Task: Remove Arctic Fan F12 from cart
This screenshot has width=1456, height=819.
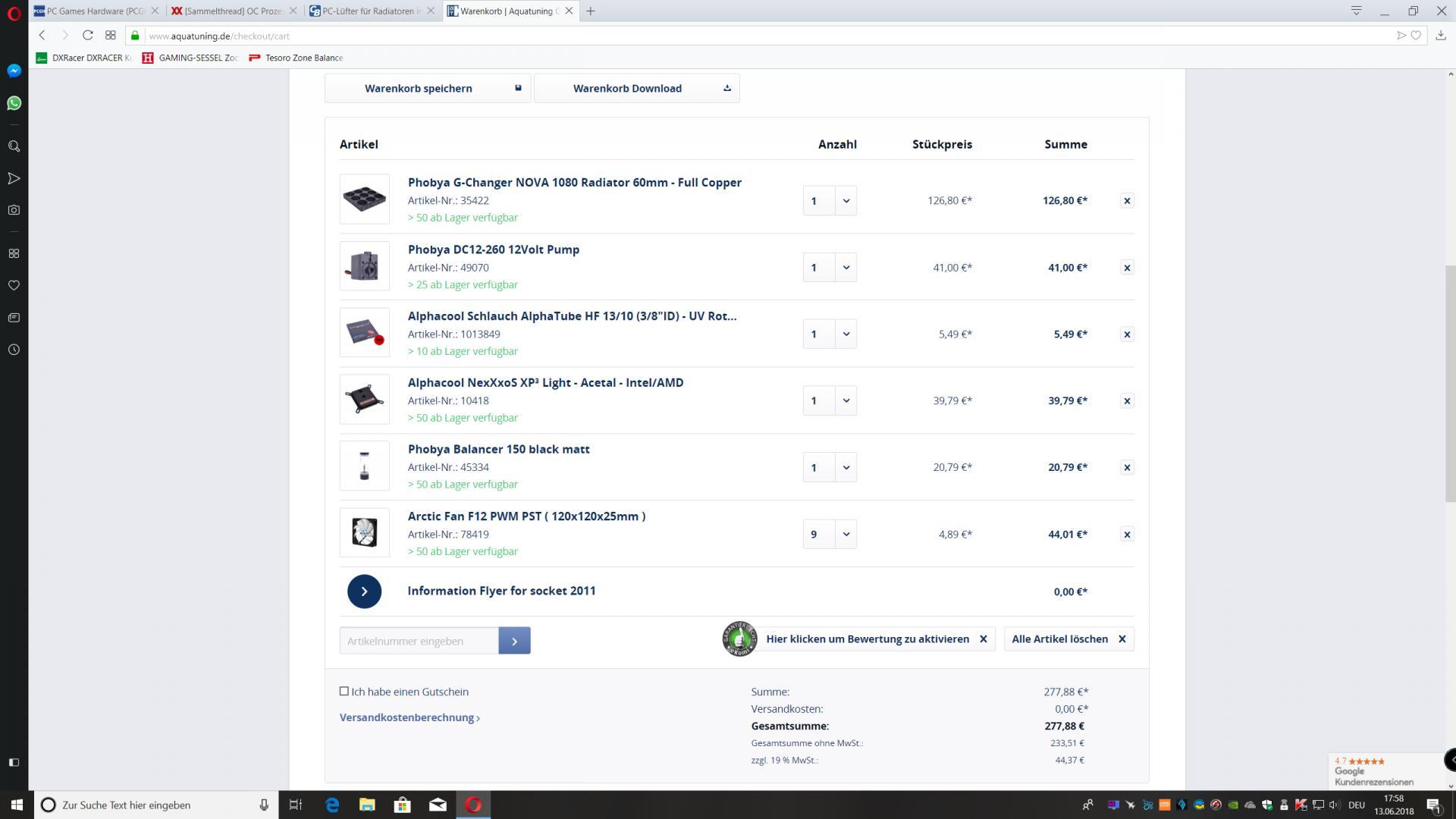Action: click(1127, 535)
